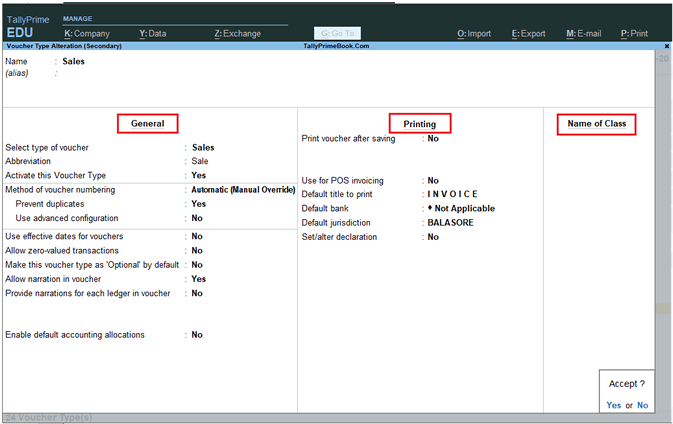
Task: Click the Name field value Sales
Action: pyautogui.click(x=73, y=61)
